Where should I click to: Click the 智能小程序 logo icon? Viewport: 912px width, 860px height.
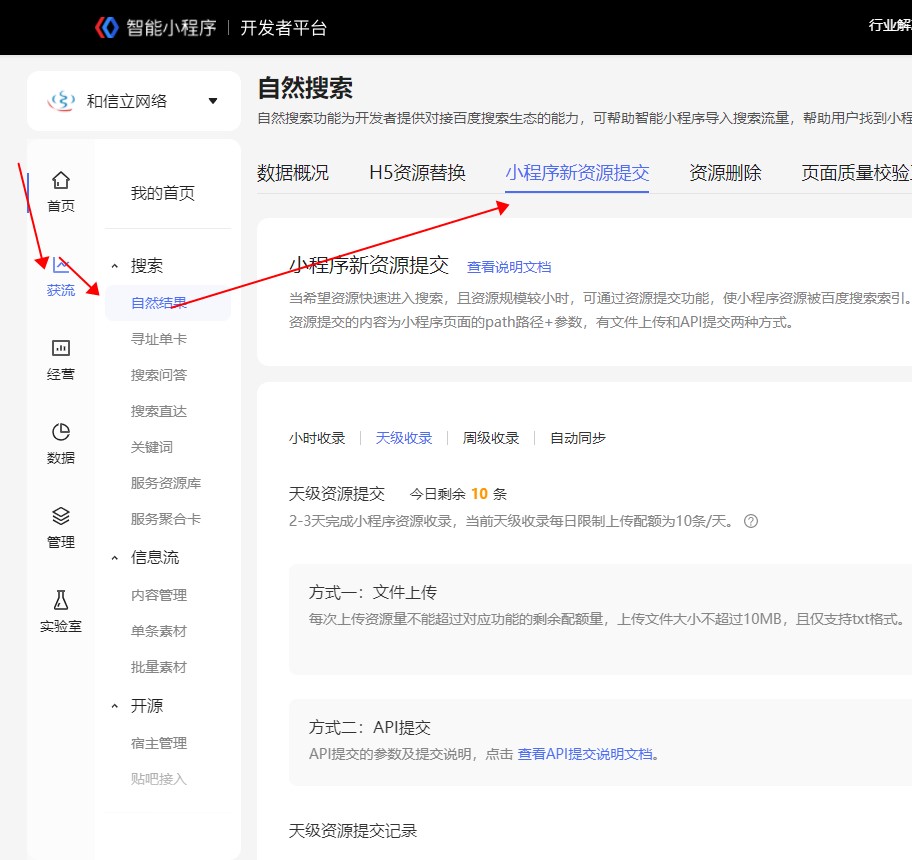coord(107,27)
